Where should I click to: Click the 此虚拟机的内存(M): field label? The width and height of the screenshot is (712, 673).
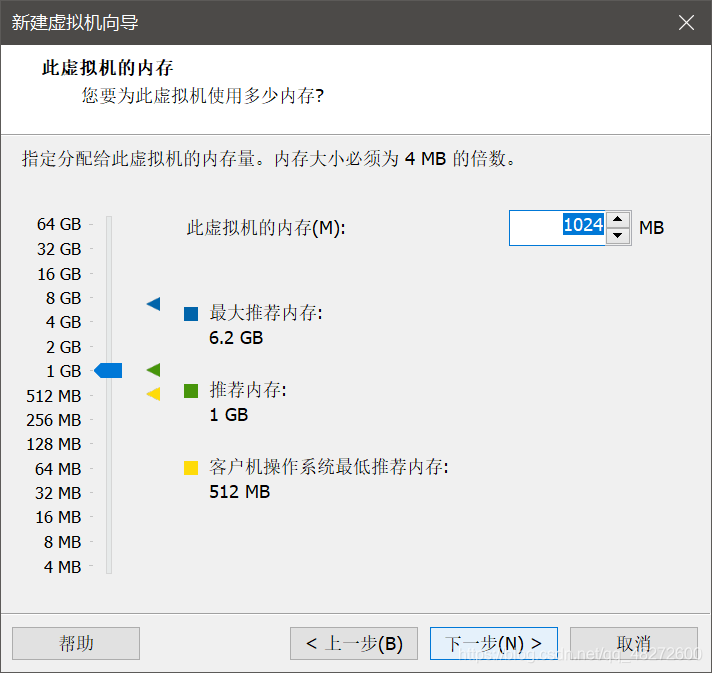tap(266, 228)
